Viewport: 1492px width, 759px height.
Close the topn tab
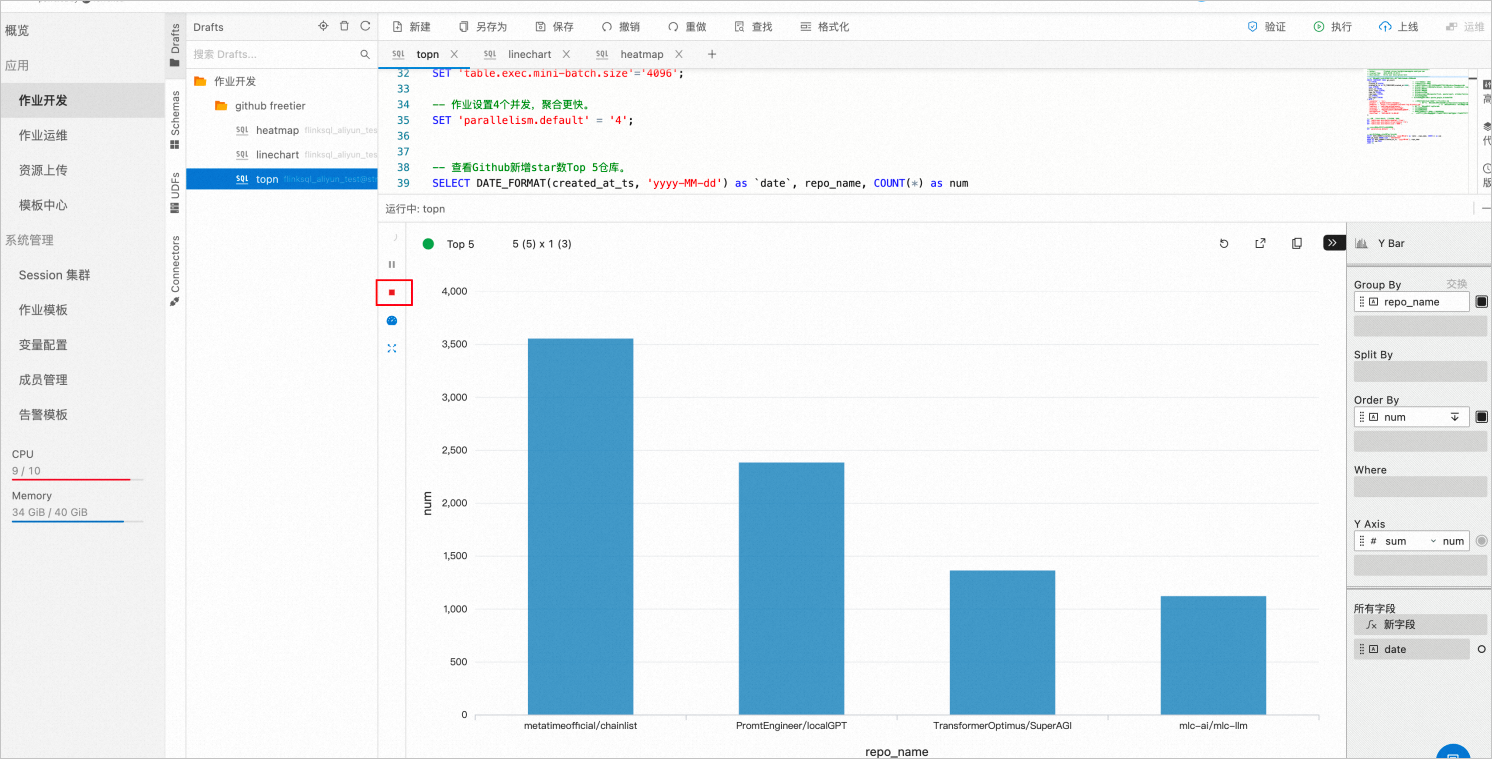pos(454,54)
